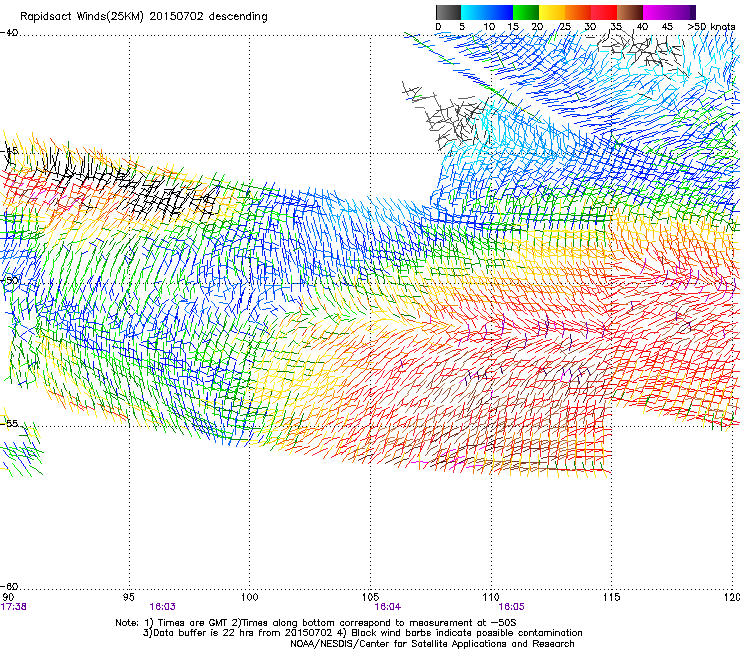Click the note line 'Times are GMT'
The width and height of the screenshot is (740, 650).
click(193, 623)
